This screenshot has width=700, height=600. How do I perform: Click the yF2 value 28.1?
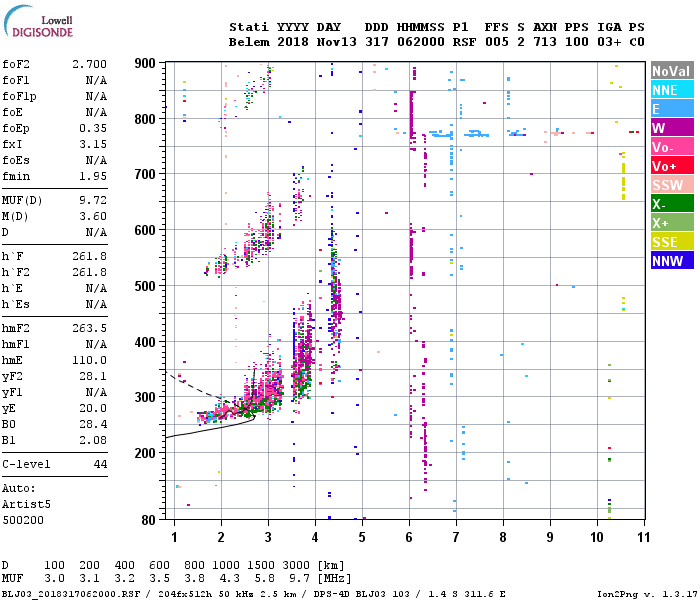click(x=93, y=377)
